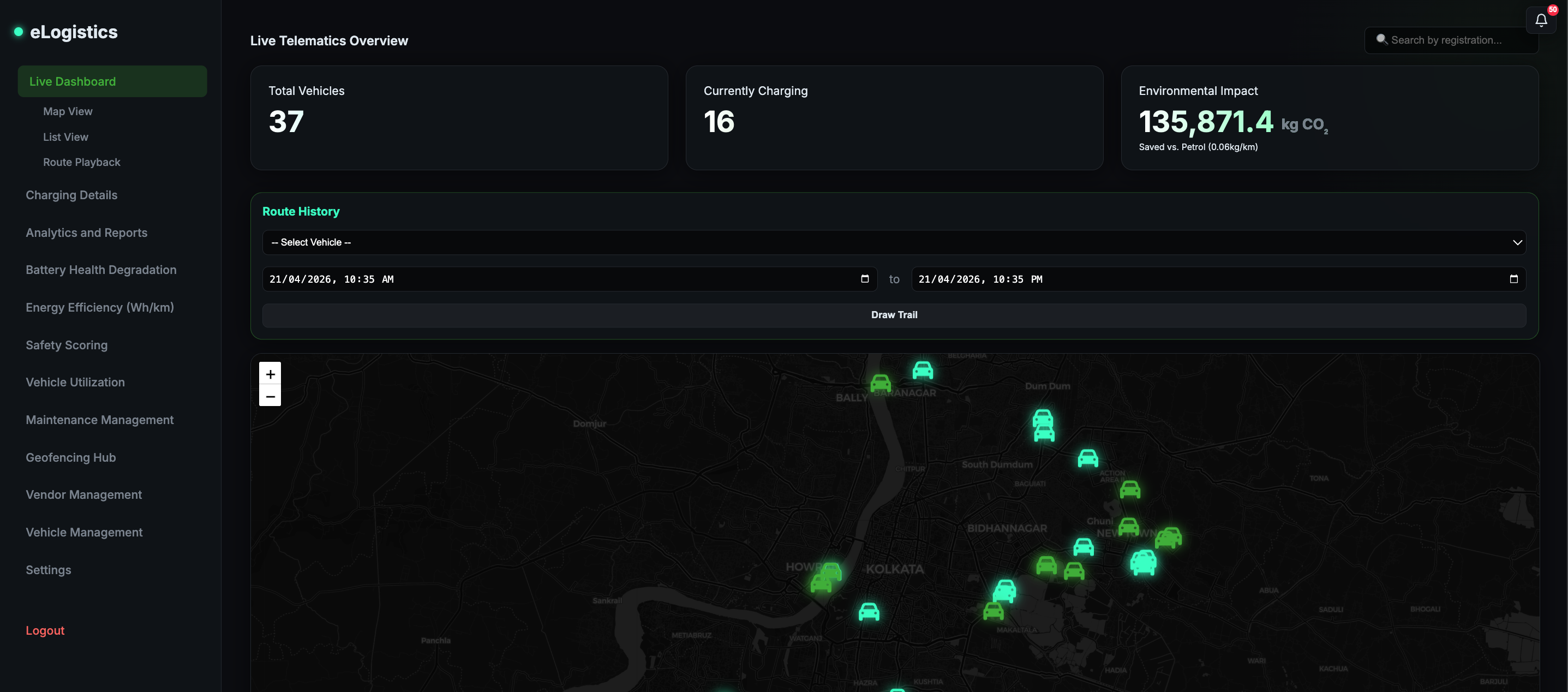Open Settings in the sidebar

pos(48,570)
